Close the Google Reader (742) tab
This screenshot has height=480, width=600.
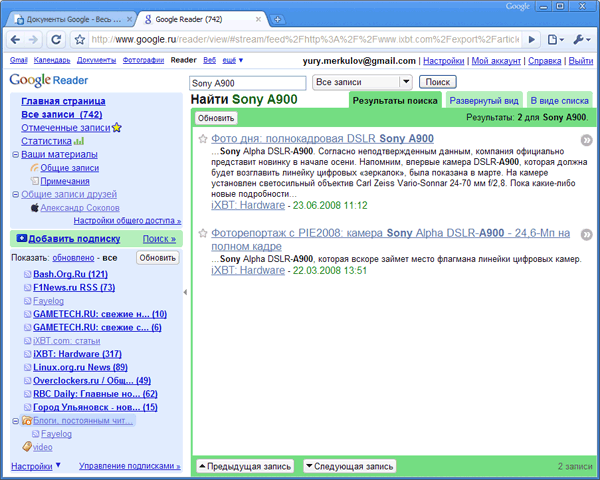[x=258, y=19]
